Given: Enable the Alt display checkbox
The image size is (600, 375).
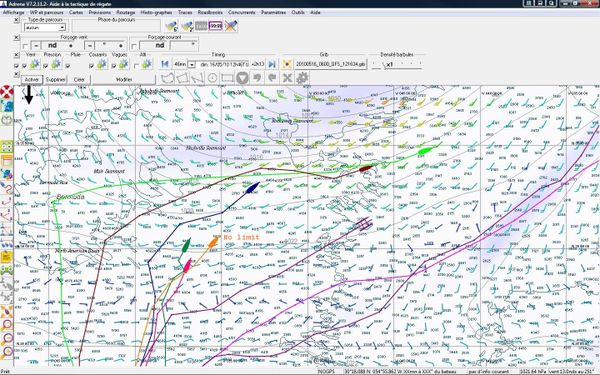Looking at the screenshot, I should tap(136, 66).
